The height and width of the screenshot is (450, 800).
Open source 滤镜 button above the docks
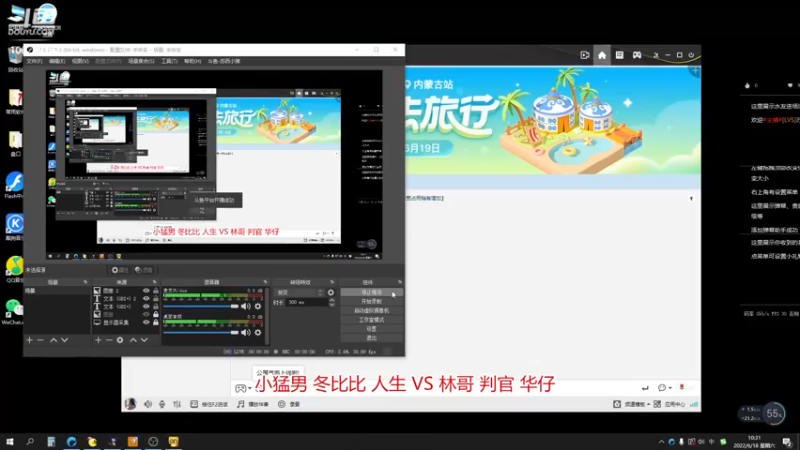point(144,270)
